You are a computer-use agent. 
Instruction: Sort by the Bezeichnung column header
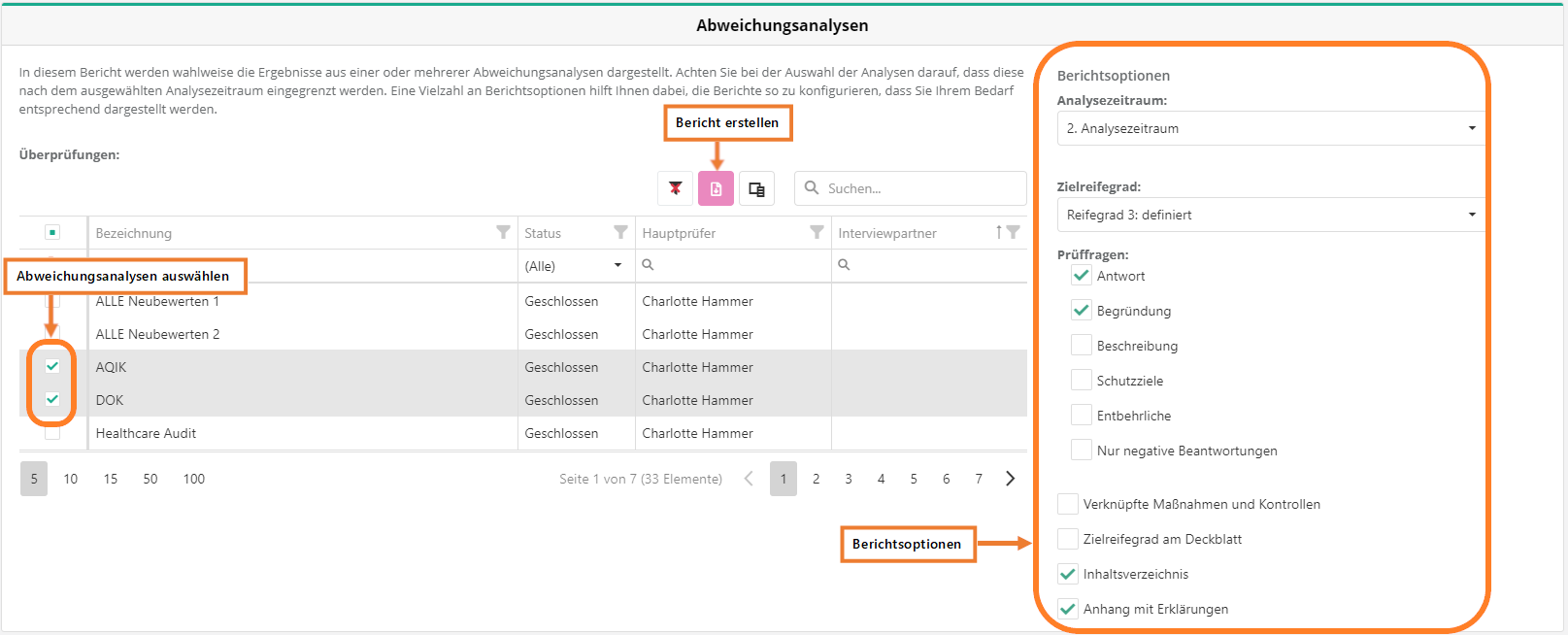tap(134, 233)
